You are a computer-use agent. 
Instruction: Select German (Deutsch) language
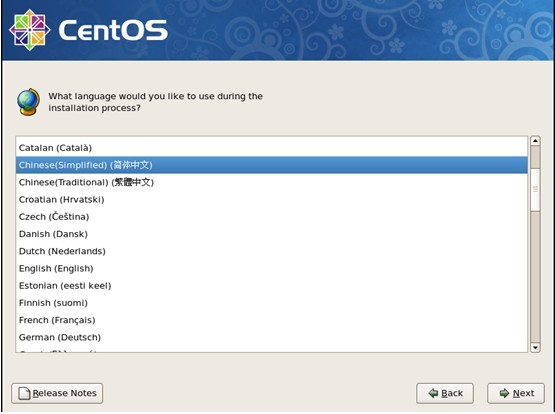(x=271, y=338)
